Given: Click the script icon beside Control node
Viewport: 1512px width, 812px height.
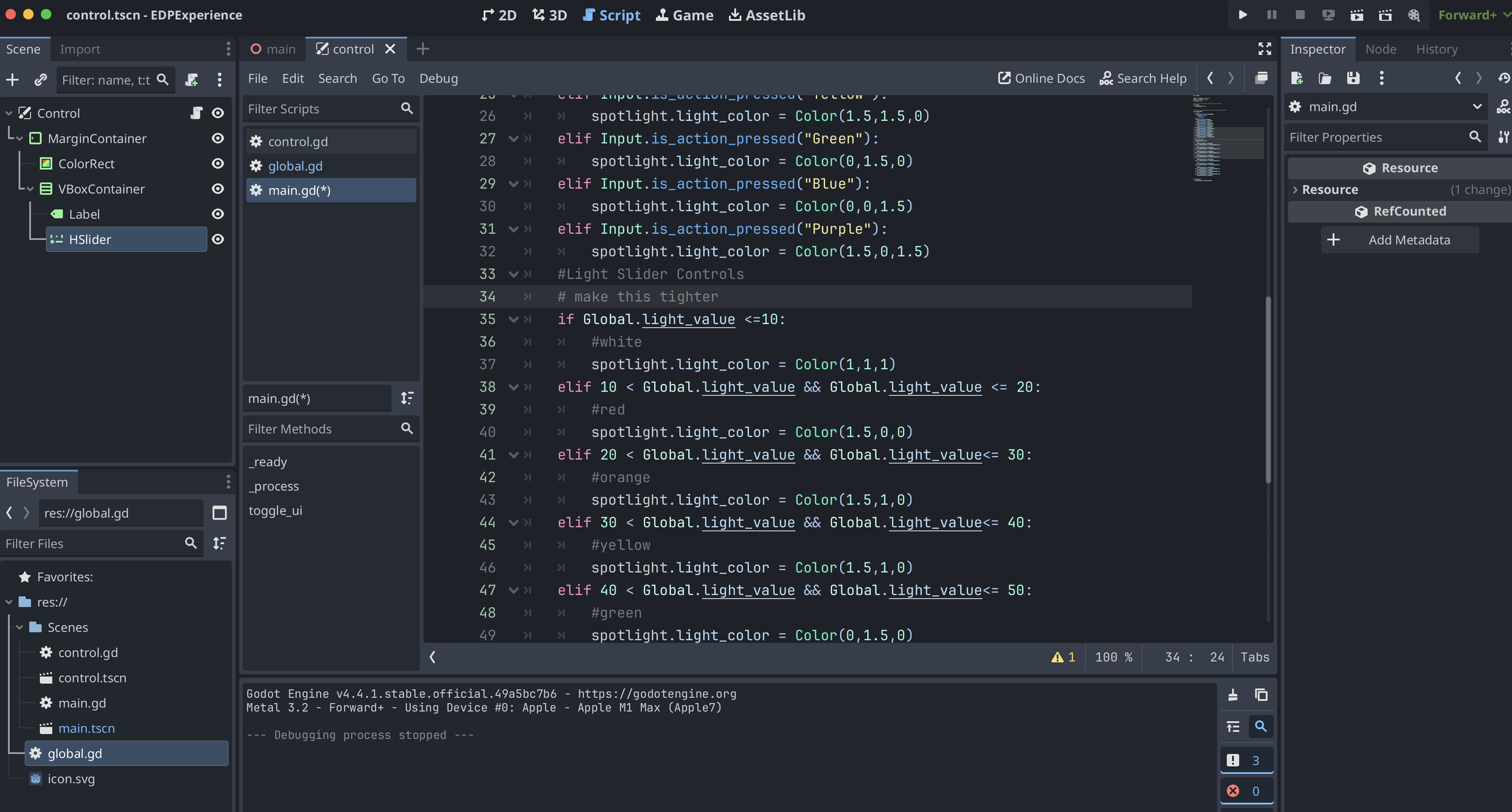Looking at the screenshot, I should click(x=196, y=113).
